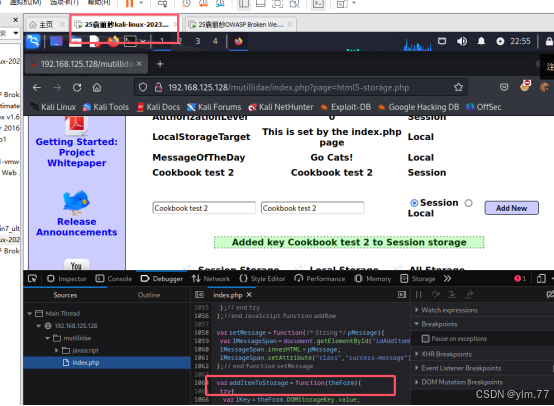
Task: Open the terminal emulator launcher in panel
Action: point(130,41)
